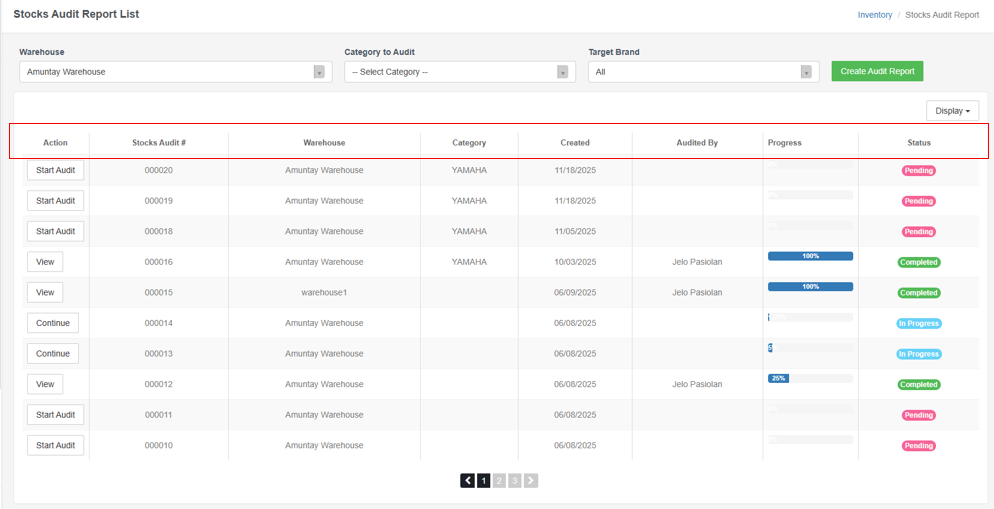Click next page arrow in pagination
This screenshot has width=994, height=509.
[531, 481]
